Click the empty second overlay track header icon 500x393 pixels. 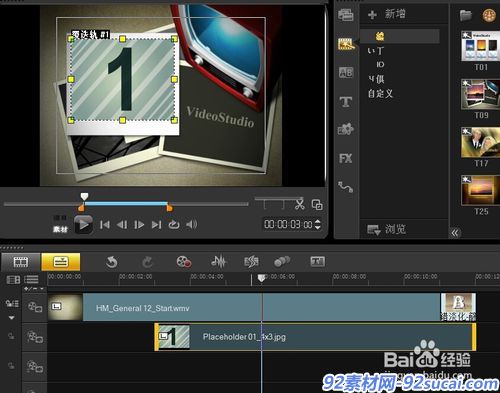pos(35,367)
